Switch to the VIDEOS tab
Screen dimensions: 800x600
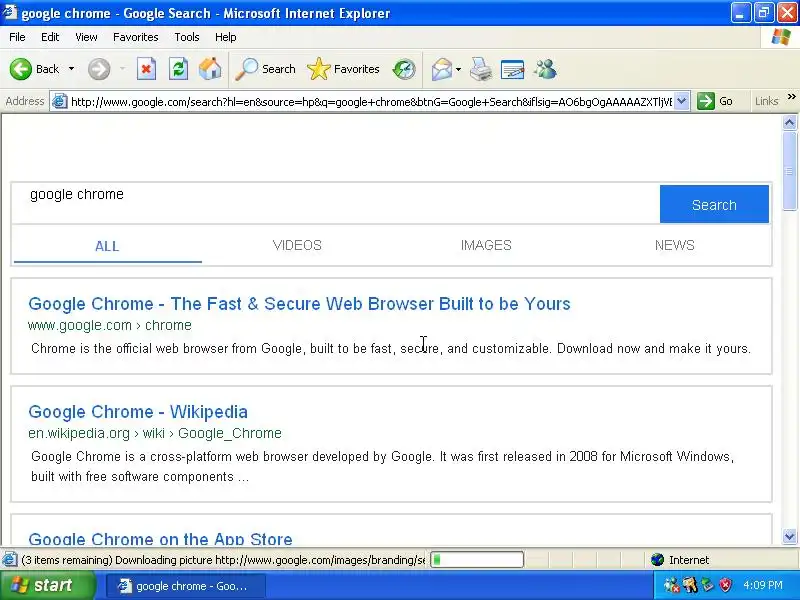(x=297, y=245)
